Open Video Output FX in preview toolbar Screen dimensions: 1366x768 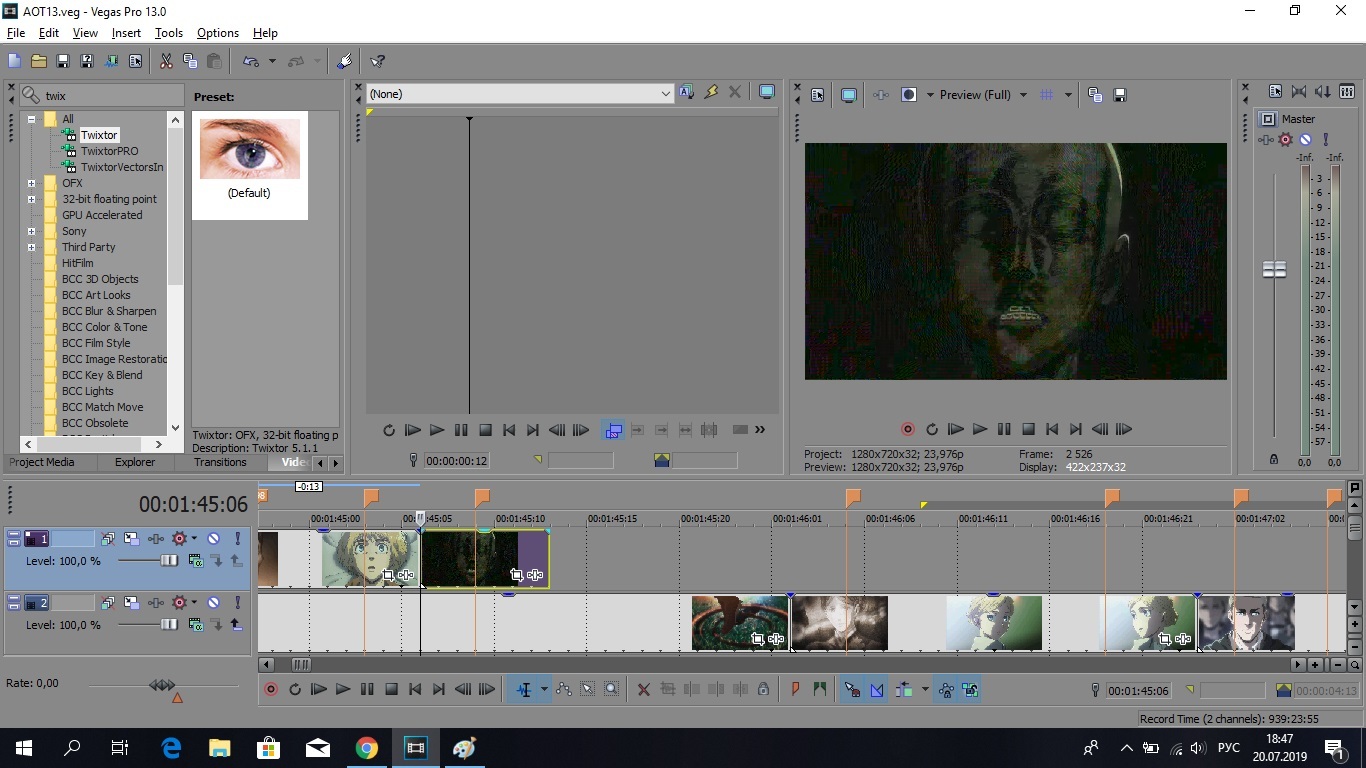(881, 95)
